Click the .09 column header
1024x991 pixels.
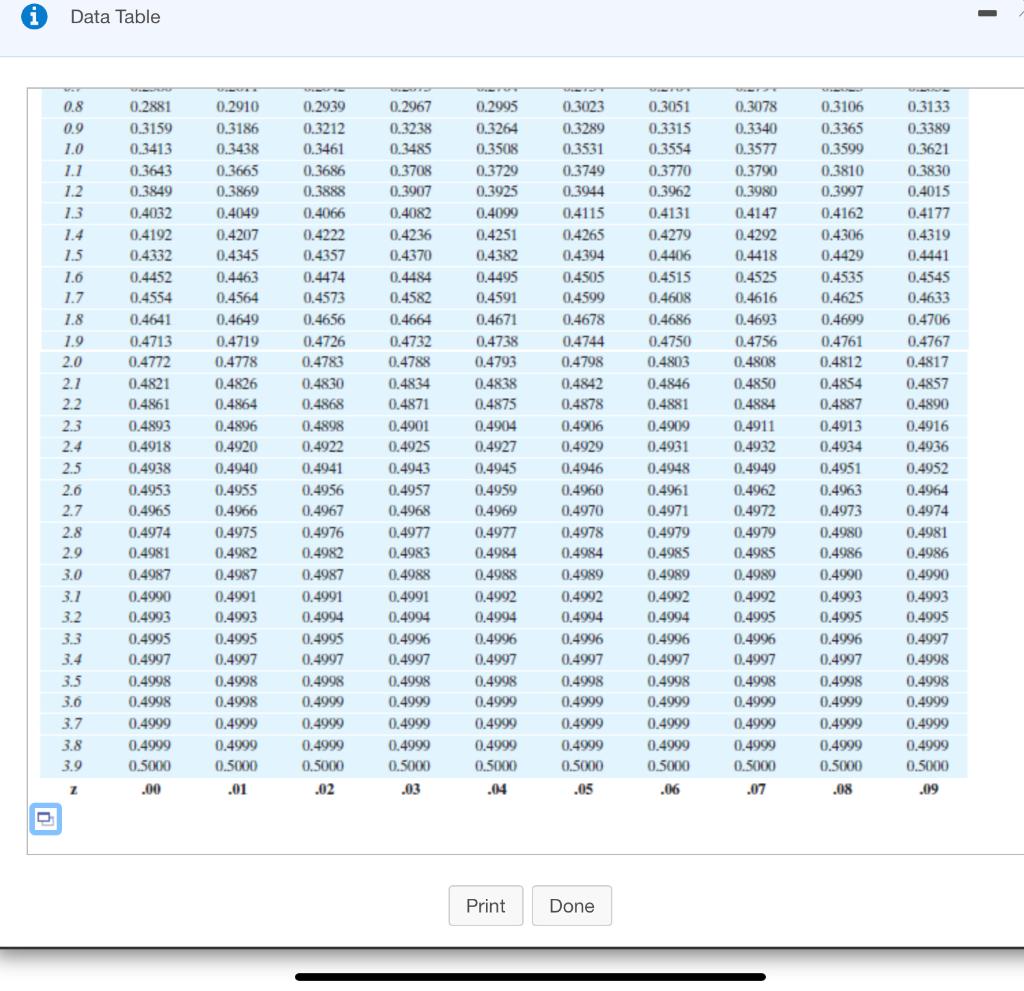[928, 789]
